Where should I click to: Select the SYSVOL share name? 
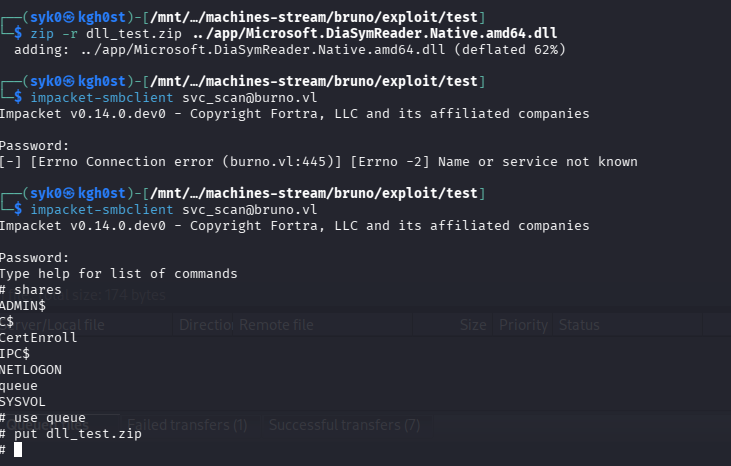click(22, 402)
